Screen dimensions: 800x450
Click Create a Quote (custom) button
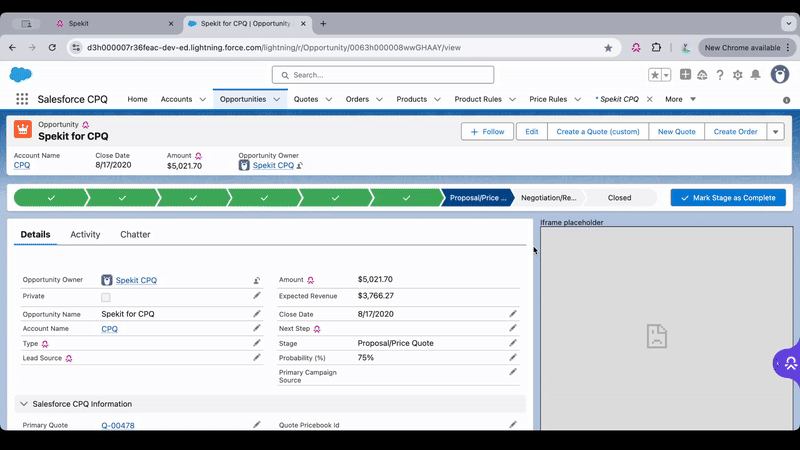pyautogui.click(x=598, y=132)
